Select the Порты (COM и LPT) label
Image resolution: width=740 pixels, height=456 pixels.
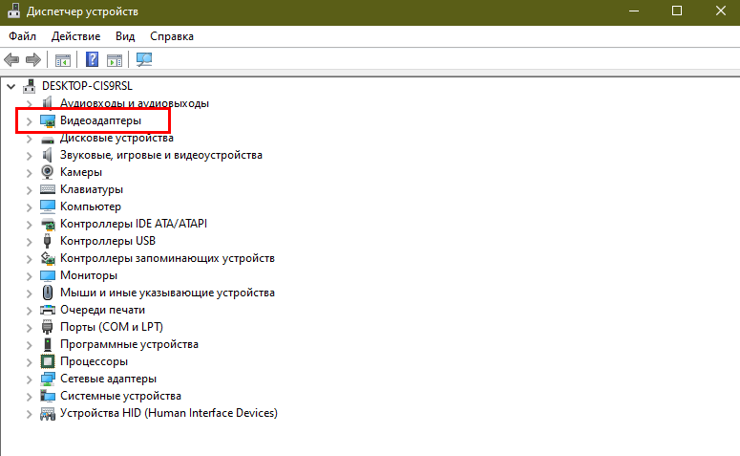coord(111,327)
